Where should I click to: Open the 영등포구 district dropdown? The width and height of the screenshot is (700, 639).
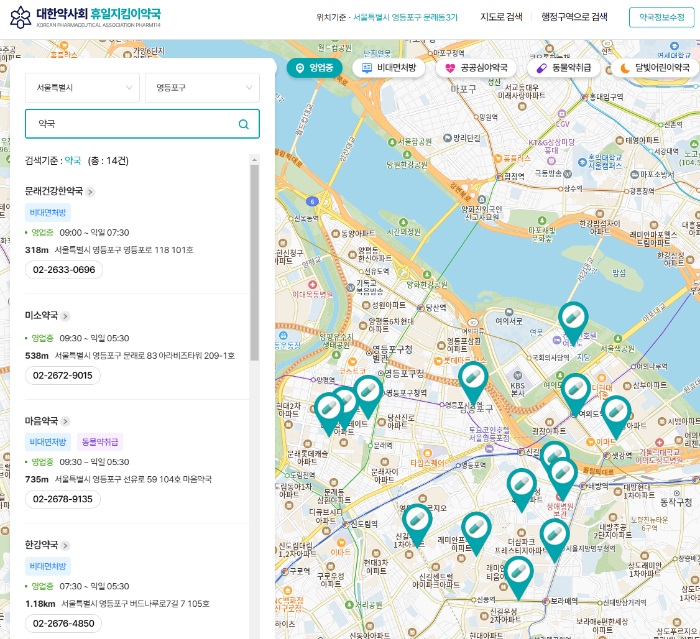(202, 88)
